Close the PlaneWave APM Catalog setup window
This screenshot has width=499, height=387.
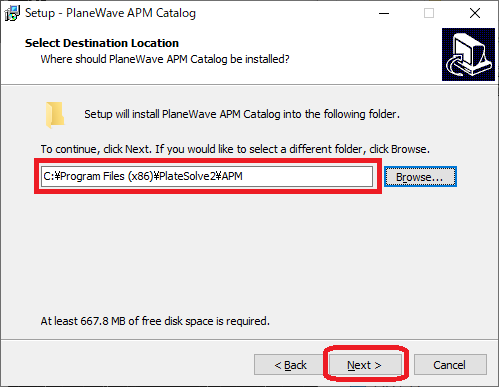(x=475, y=13)
